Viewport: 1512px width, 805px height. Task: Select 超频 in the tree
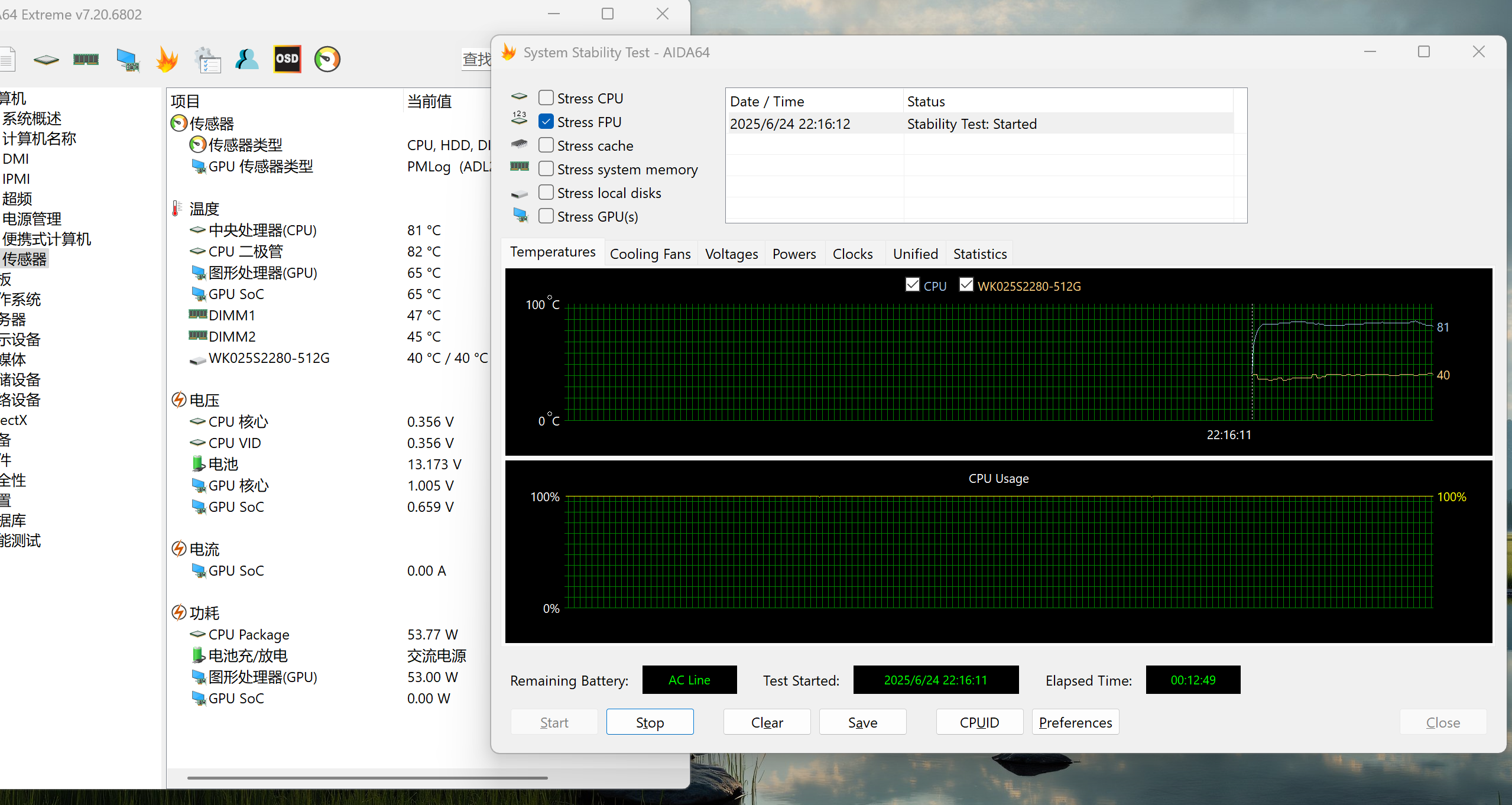click(17, 199)
